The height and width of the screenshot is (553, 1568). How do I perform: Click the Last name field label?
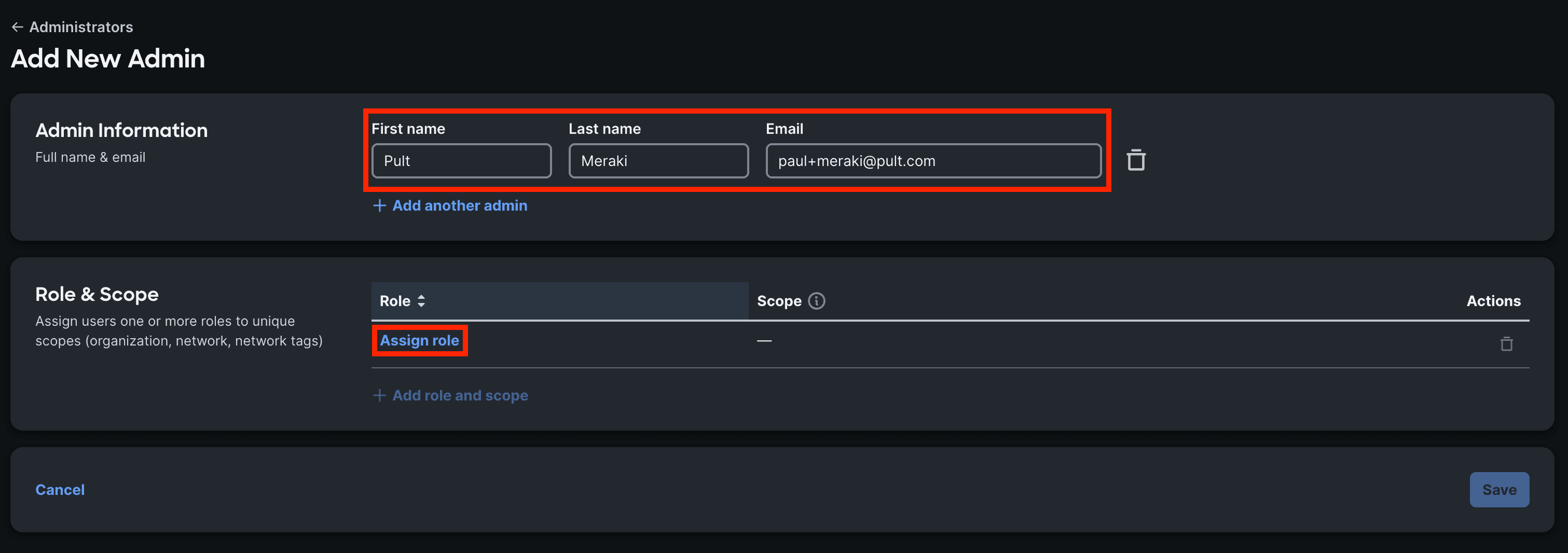(604, 129)
